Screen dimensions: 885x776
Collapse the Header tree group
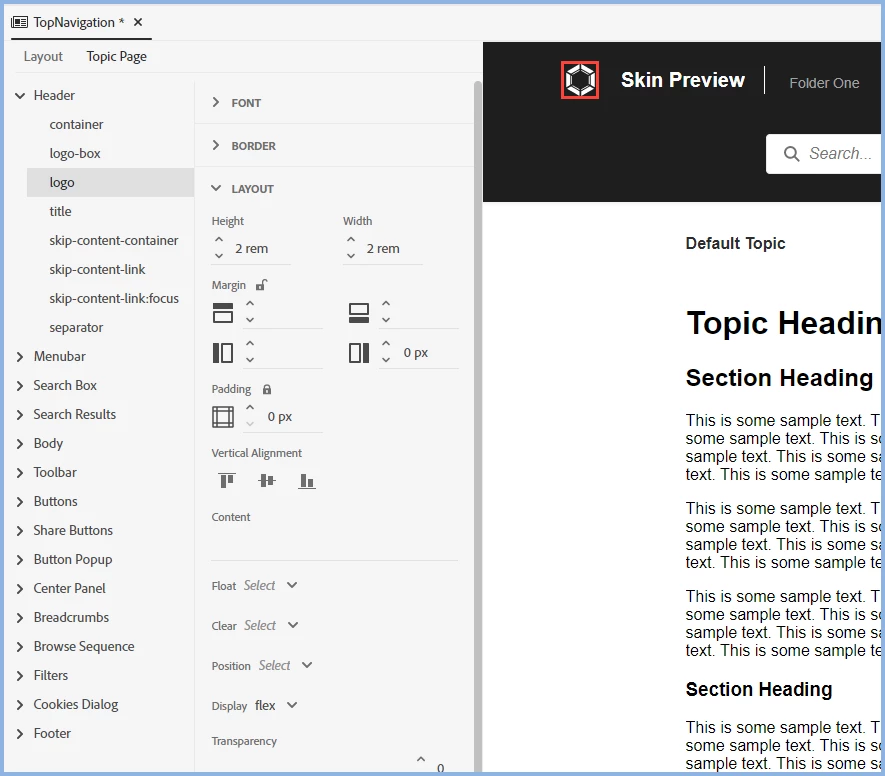tap(20, 96)
